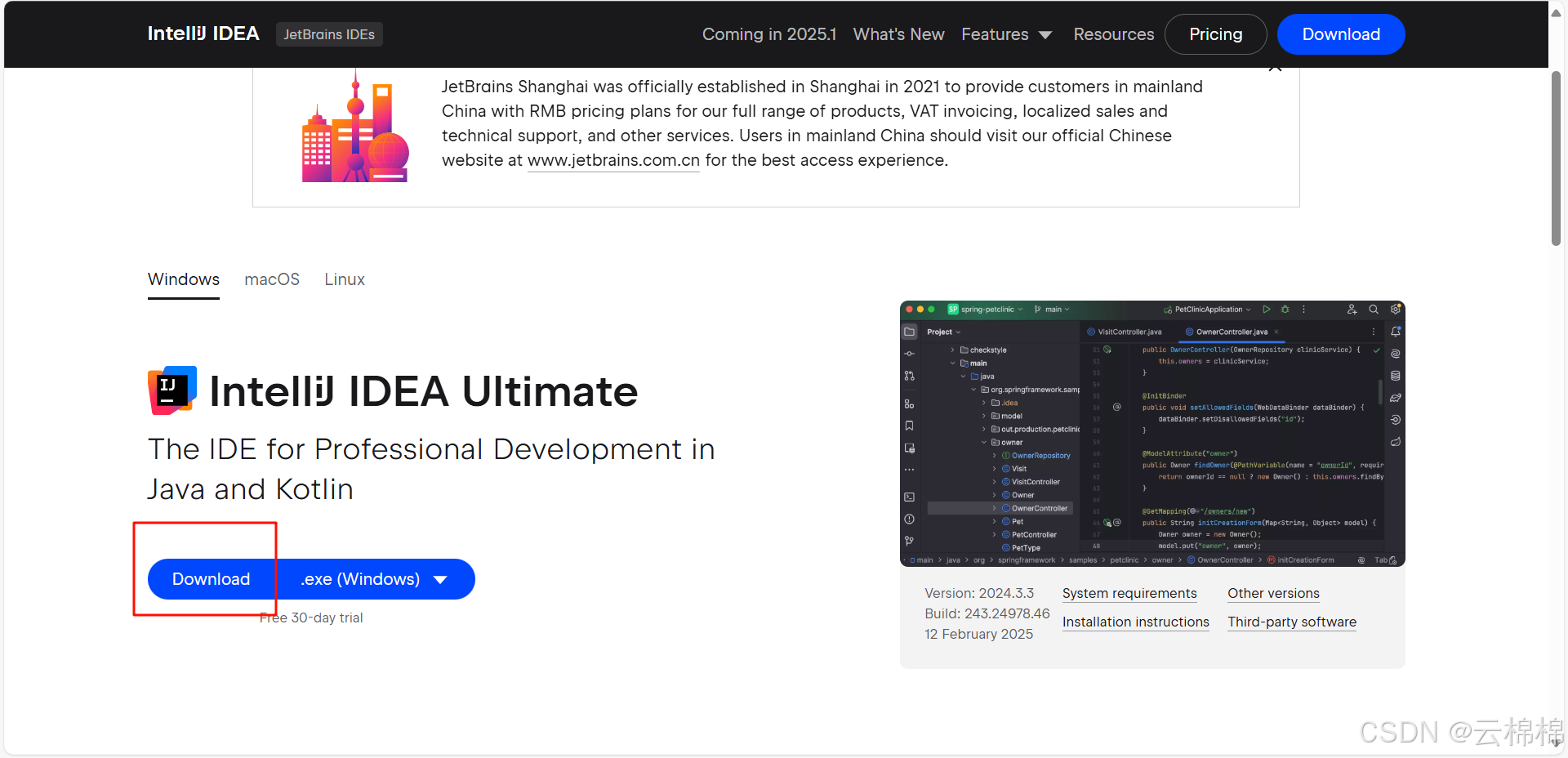Click the scrollbar up arrow
Screen dimensions: 1568x758
coord(1557,11)
